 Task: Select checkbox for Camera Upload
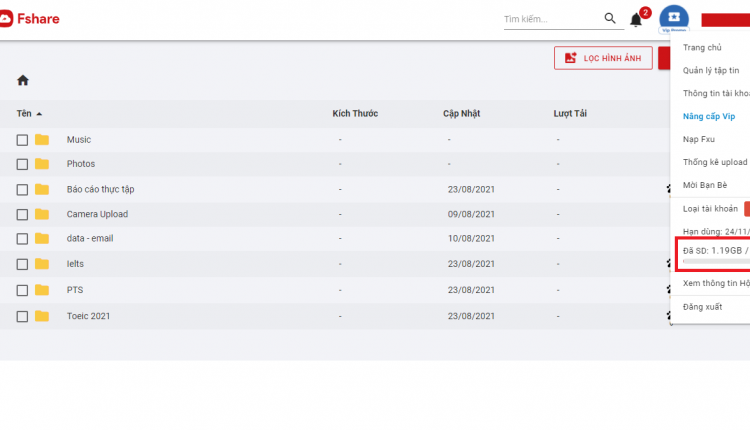tap(22, 214)
